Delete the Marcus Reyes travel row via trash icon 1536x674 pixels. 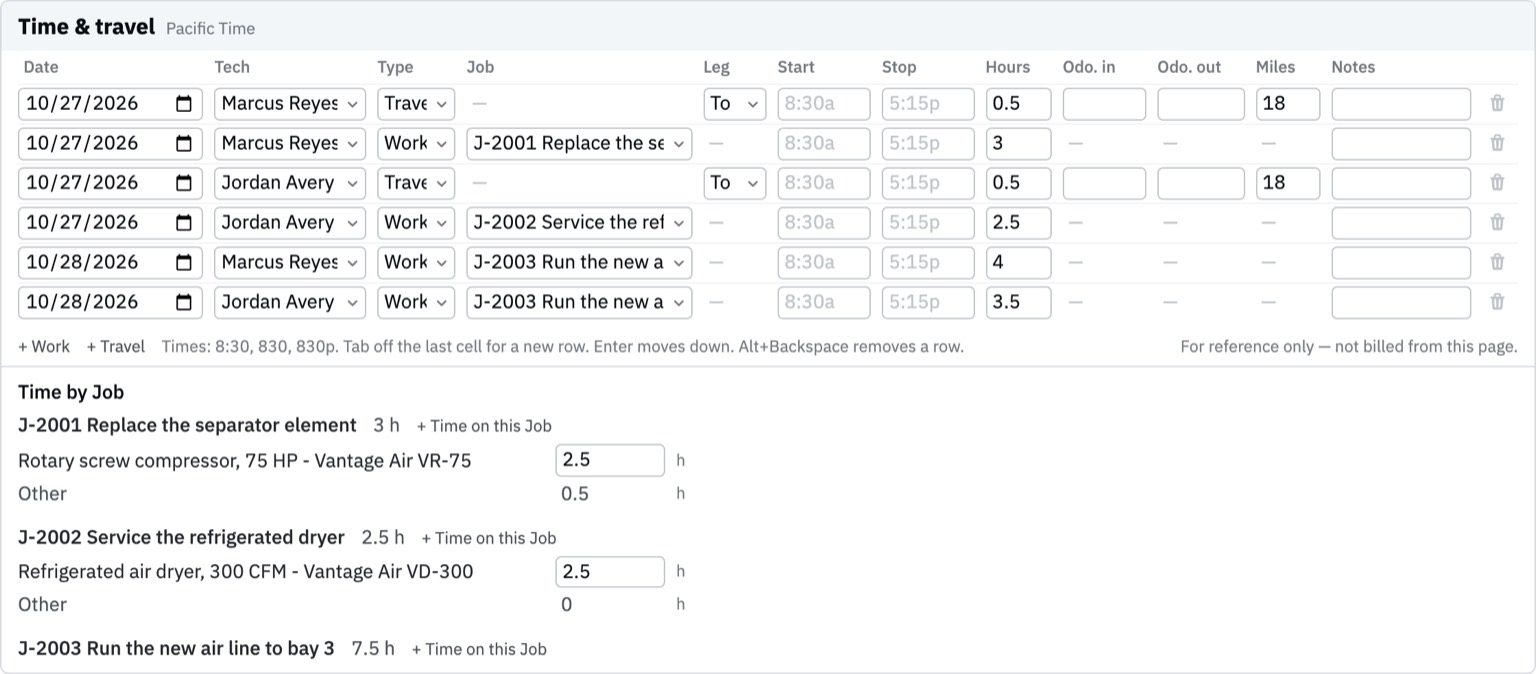click(1497, 103)
